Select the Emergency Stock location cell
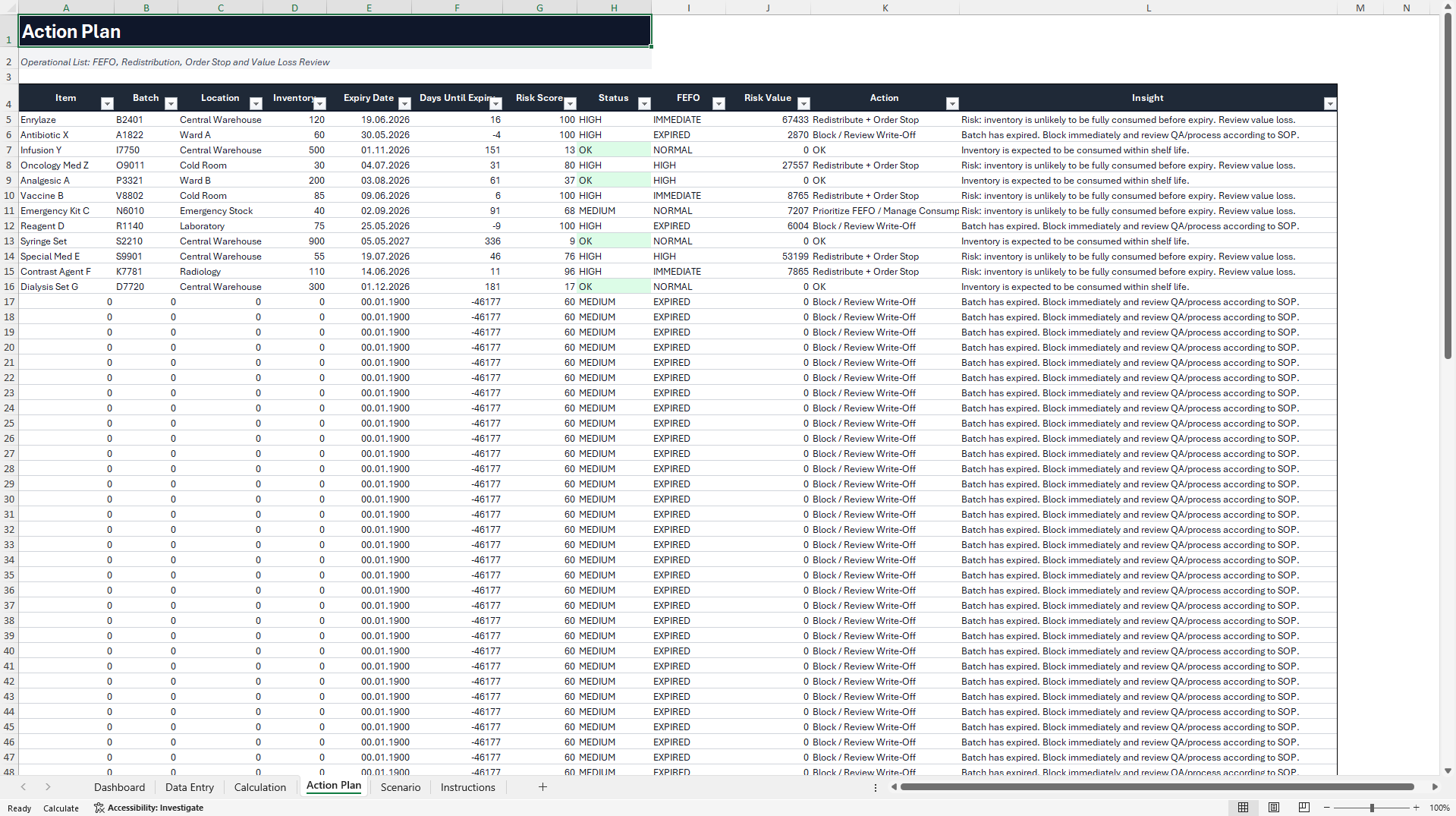1456x816 pixels. pos(220,210)
